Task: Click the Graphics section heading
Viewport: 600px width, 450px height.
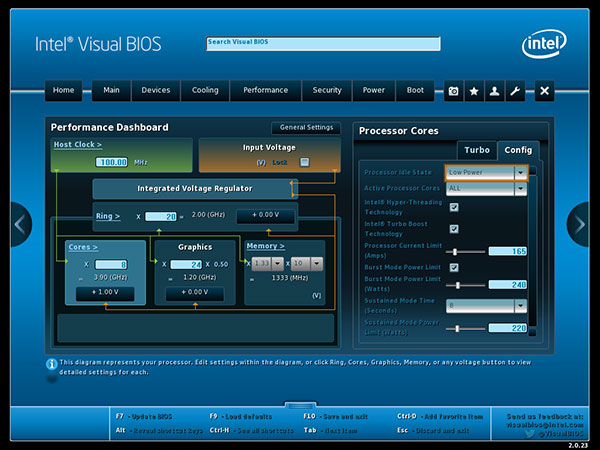Action: [195, 247]
